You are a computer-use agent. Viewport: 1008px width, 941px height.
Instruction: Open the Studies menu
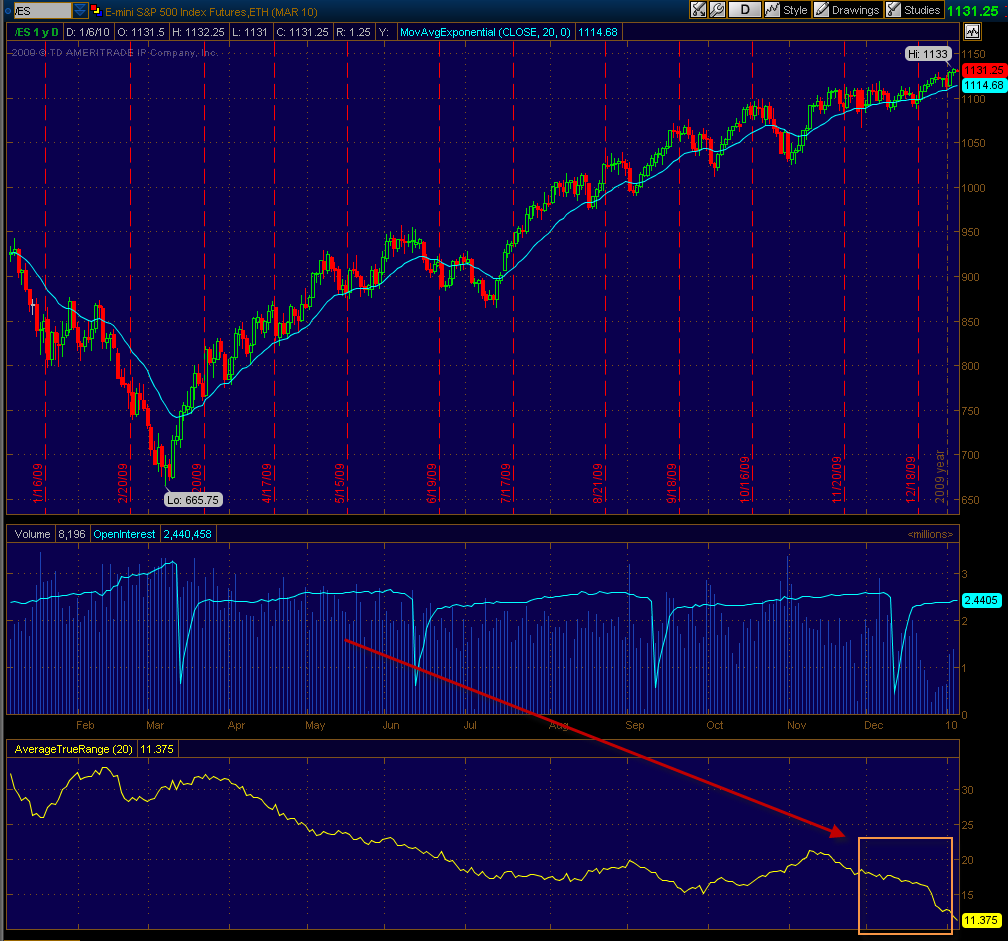click(x=914, y=10)
